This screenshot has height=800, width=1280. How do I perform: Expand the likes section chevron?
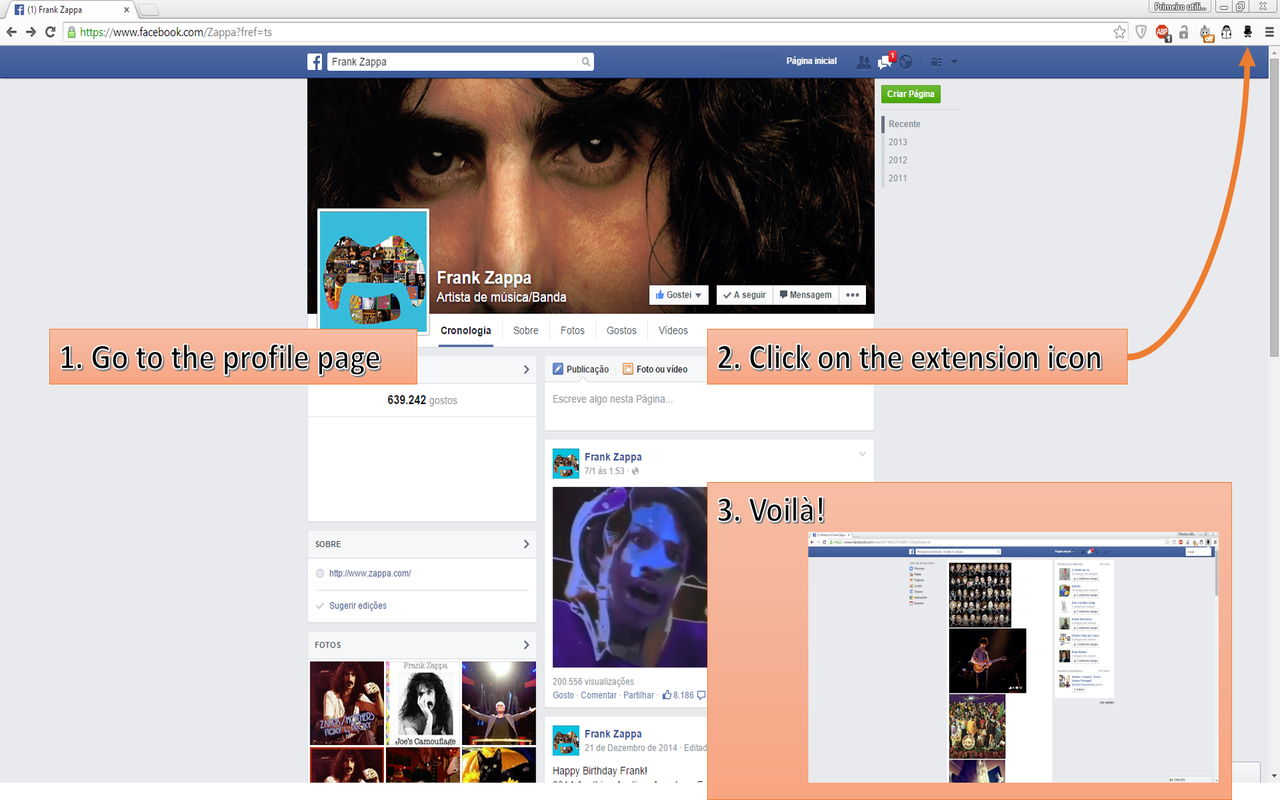[526, 370]
